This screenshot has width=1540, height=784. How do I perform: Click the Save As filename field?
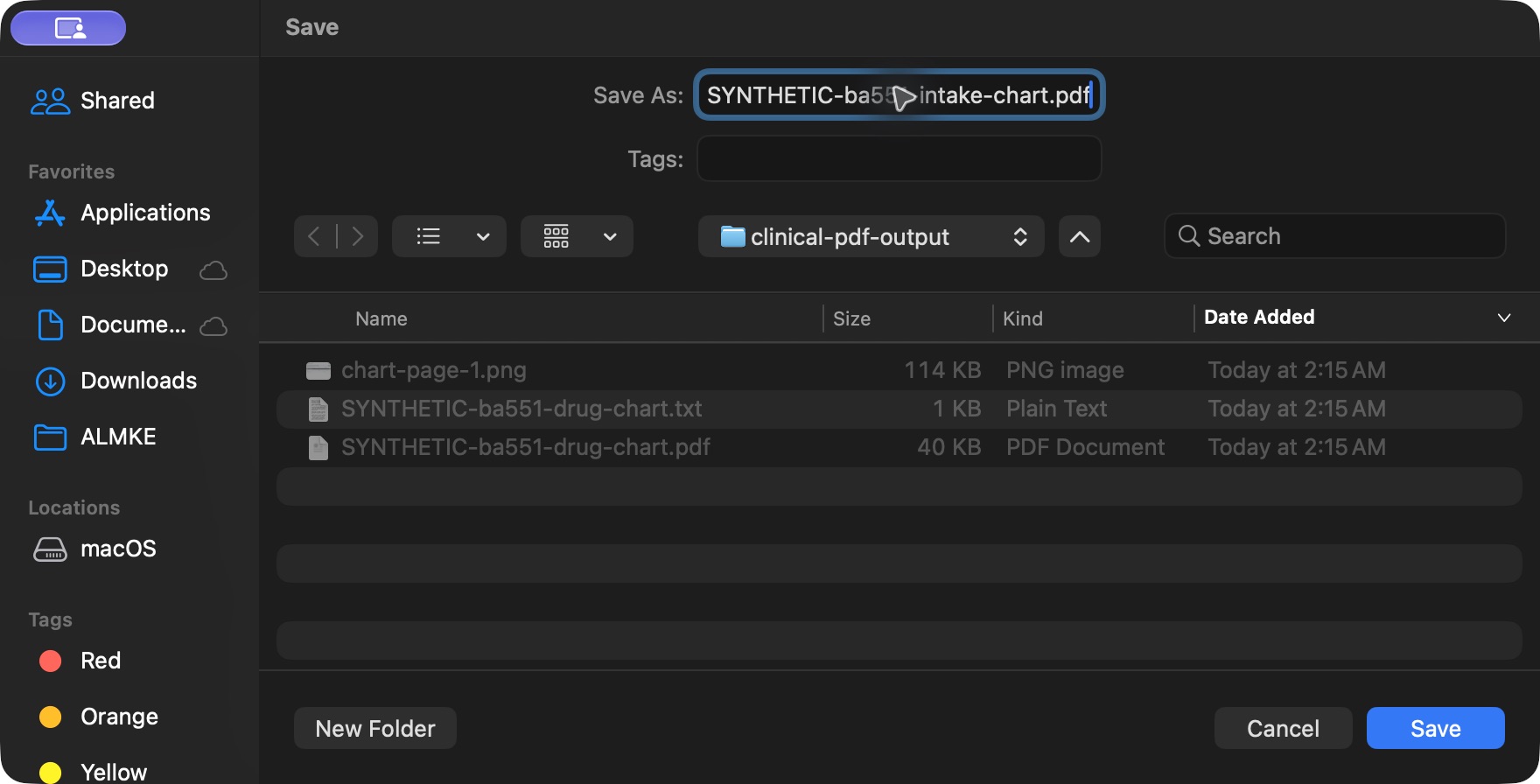click(x=899, y=94)
